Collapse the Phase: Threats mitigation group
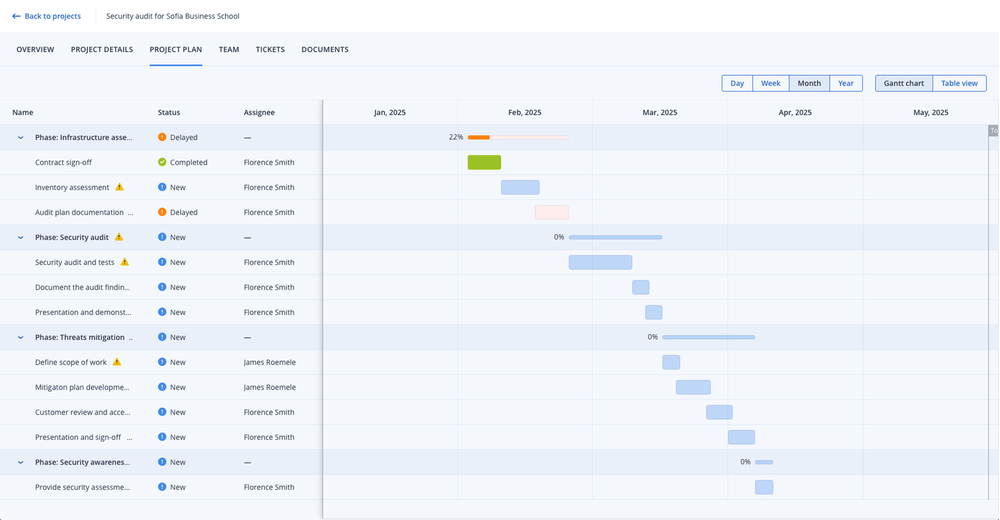The image size is (1000, 520). point(20,338)
